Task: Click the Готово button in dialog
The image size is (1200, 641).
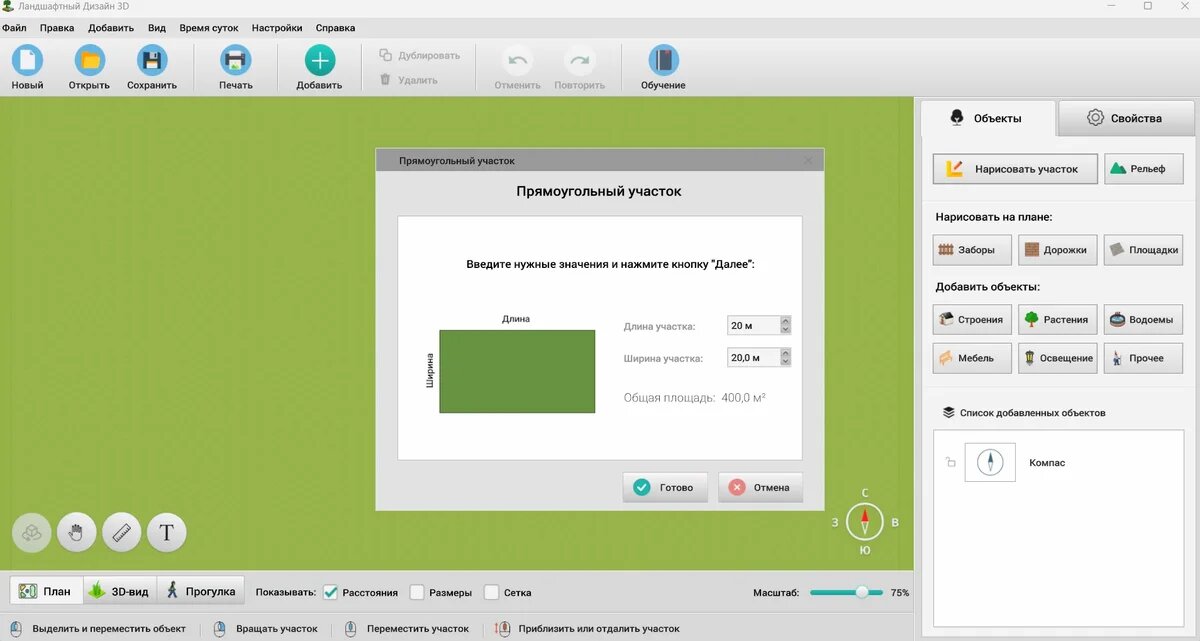Action: [x=665, y=487]
